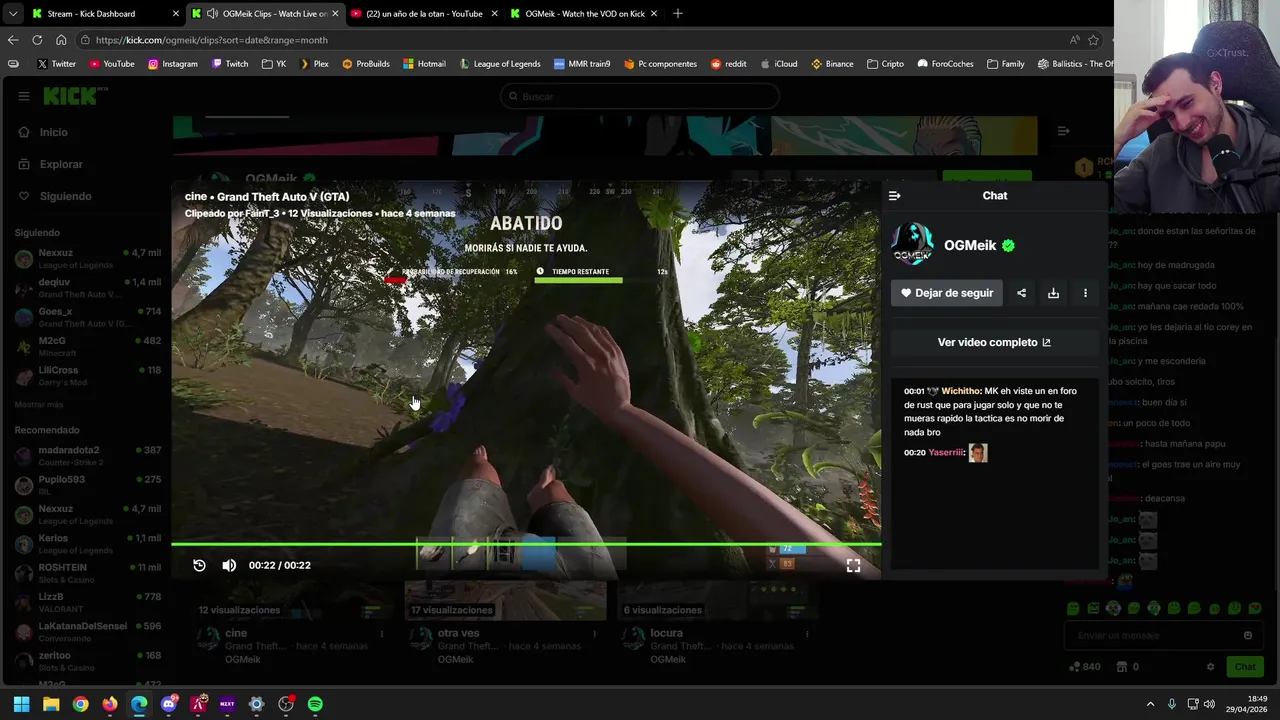This screenshot has width=1280, height=720.
Task: Open ROSHTEIN recommended channel
Action: tap(88, 573)
